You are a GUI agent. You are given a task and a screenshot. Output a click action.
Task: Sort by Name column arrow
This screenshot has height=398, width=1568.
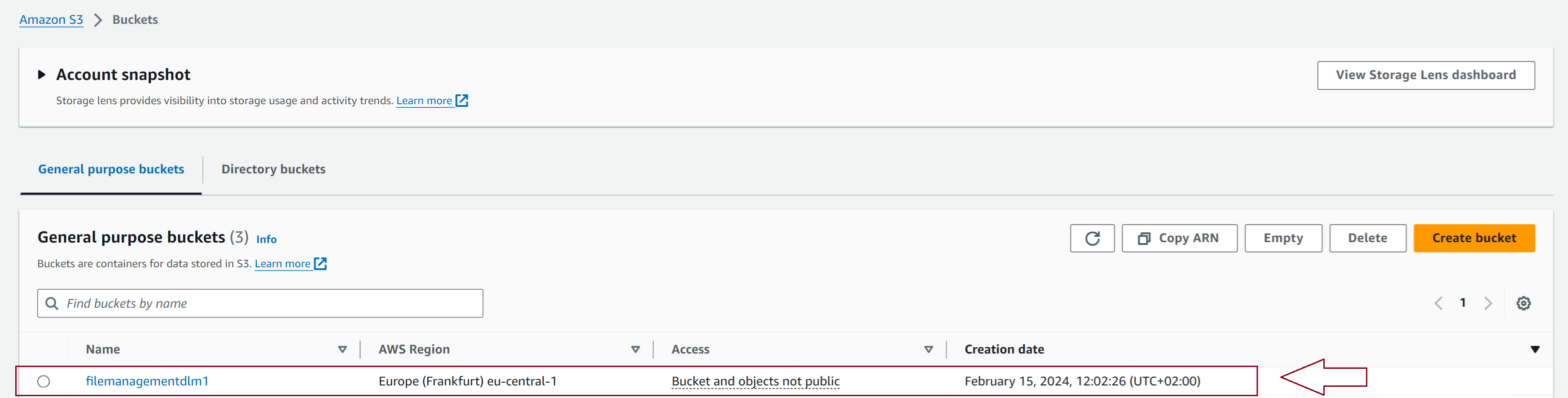click(x=343, y=350)
